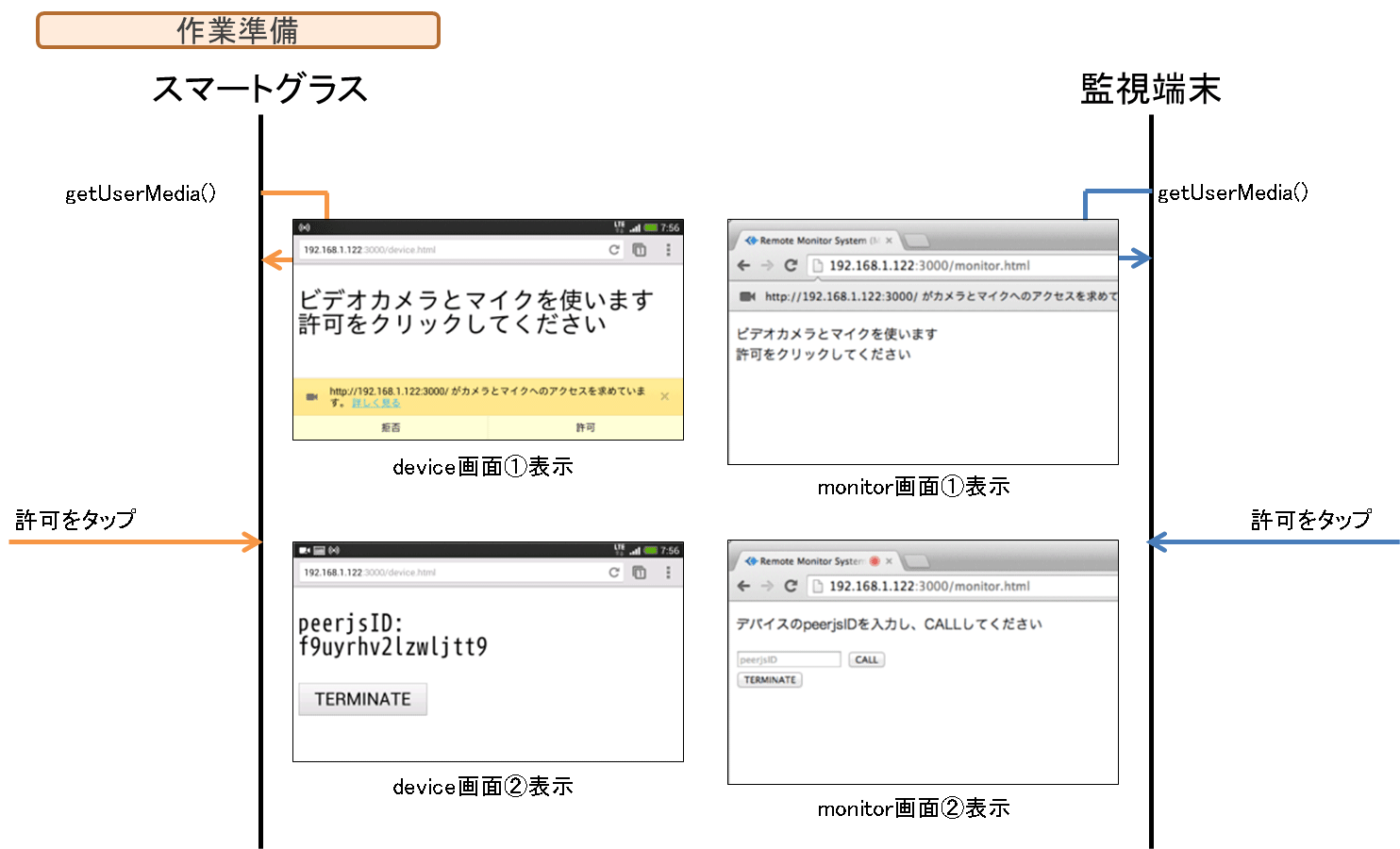
Task: Click the peerjsID input field in monitor画面②
Action: click(789, 659)
